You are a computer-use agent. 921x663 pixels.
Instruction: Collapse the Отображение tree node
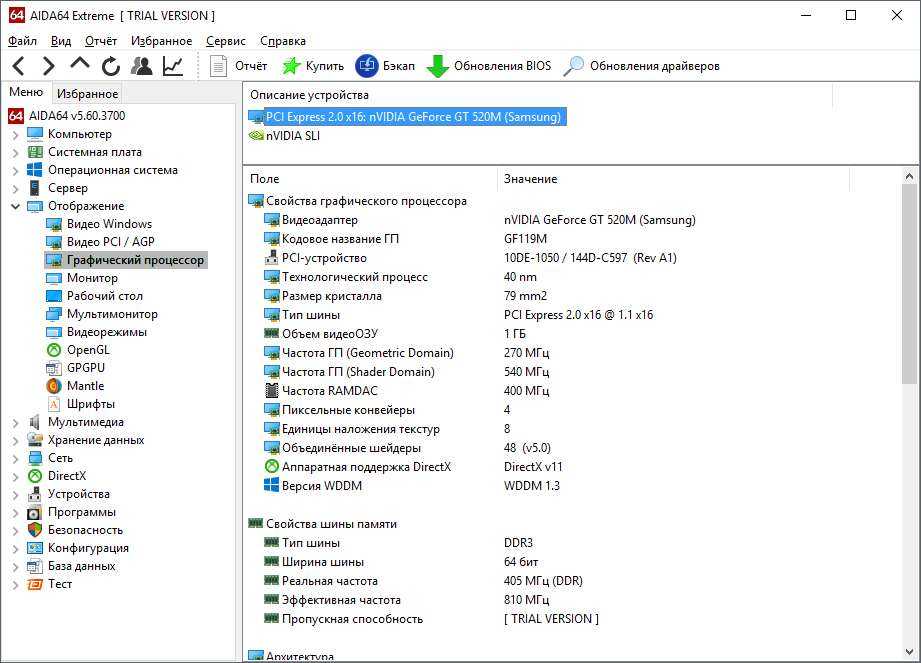(15, 206)
